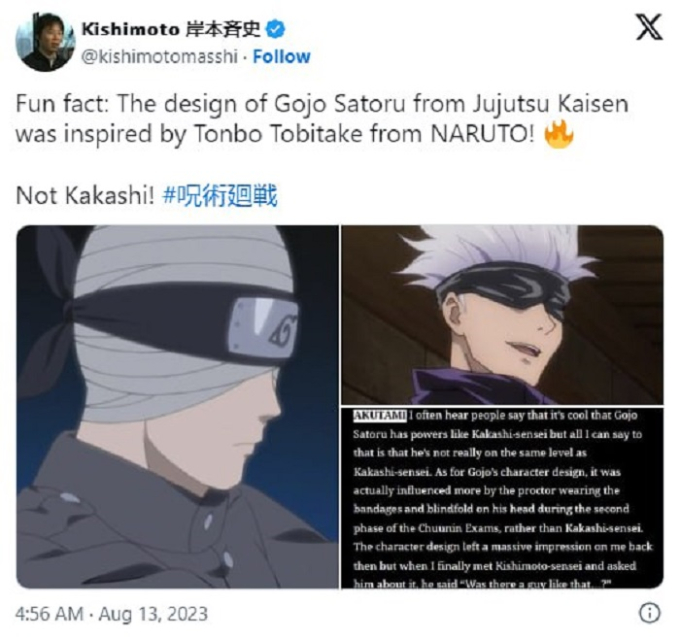Open the tweet info icon
This screenshot has width=680, height=638.
650,613
